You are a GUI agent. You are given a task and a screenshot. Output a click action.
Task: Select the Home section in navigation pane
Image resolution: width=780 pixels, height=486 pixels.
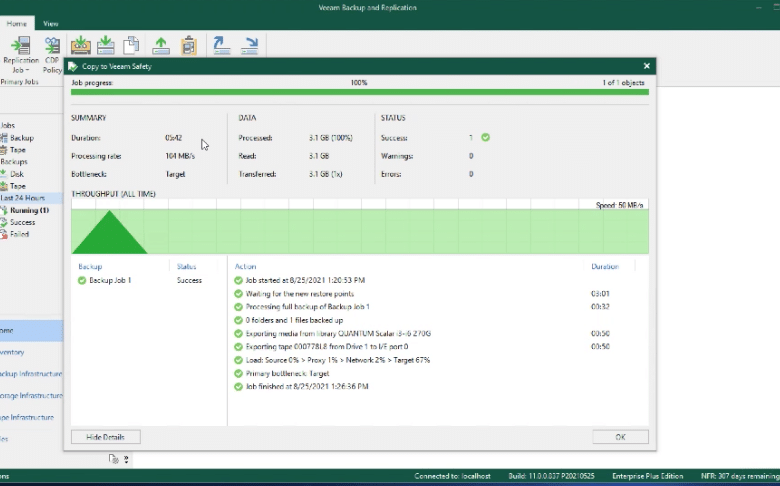pyautogui.click(x=31, y=330)
